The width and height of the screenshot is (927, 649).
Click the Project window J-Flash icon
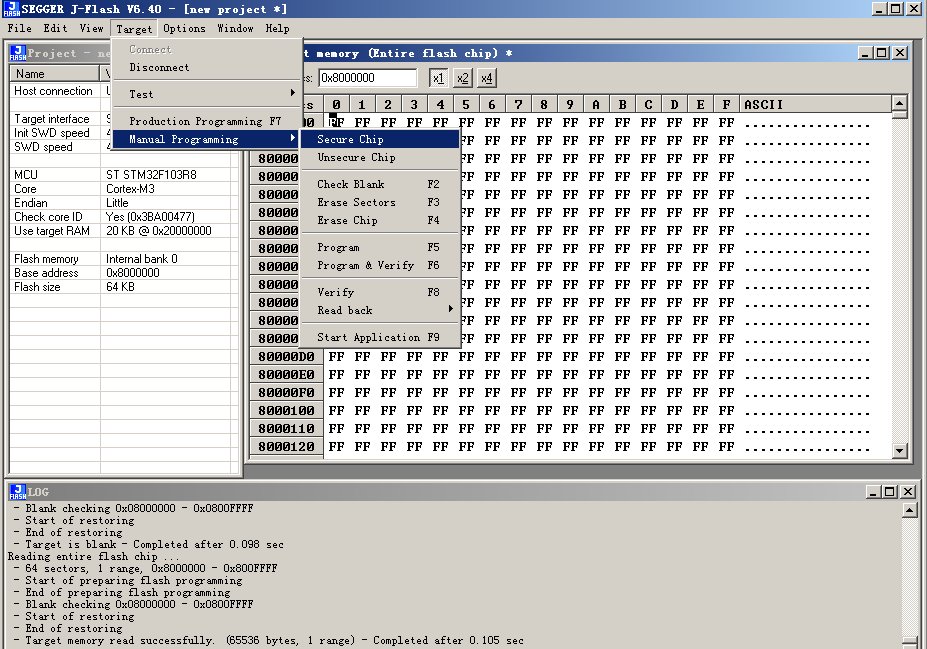(18, 53)
